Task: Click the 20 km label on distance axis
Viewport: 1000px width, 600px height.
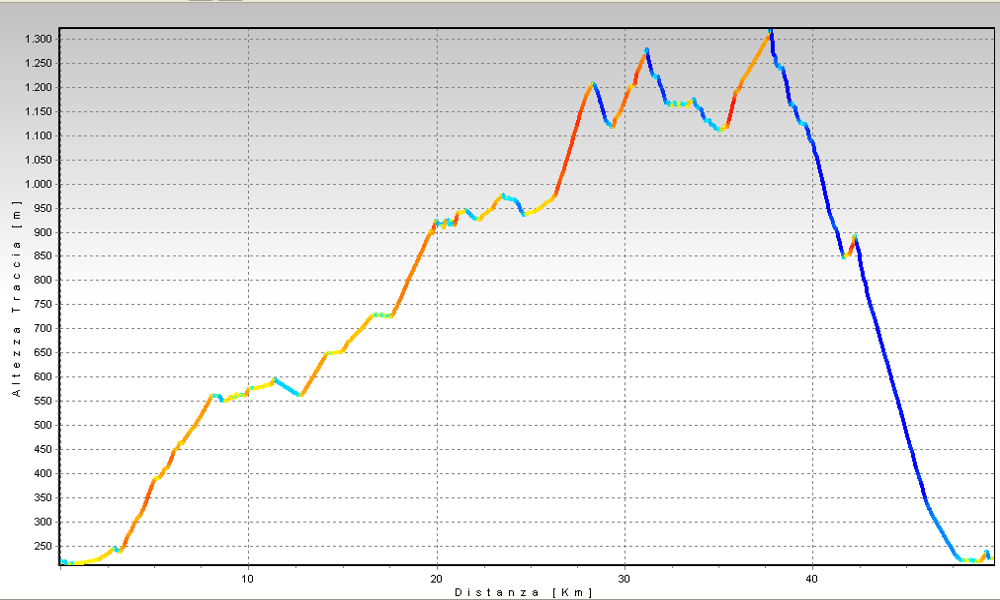Action: pyautogui.click(x=436, y=578)
